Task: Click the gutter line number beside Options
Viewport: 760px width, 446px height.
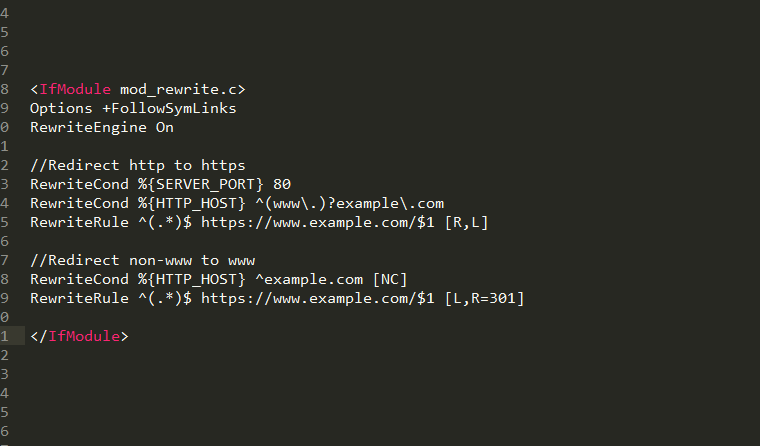Action: 6,108
